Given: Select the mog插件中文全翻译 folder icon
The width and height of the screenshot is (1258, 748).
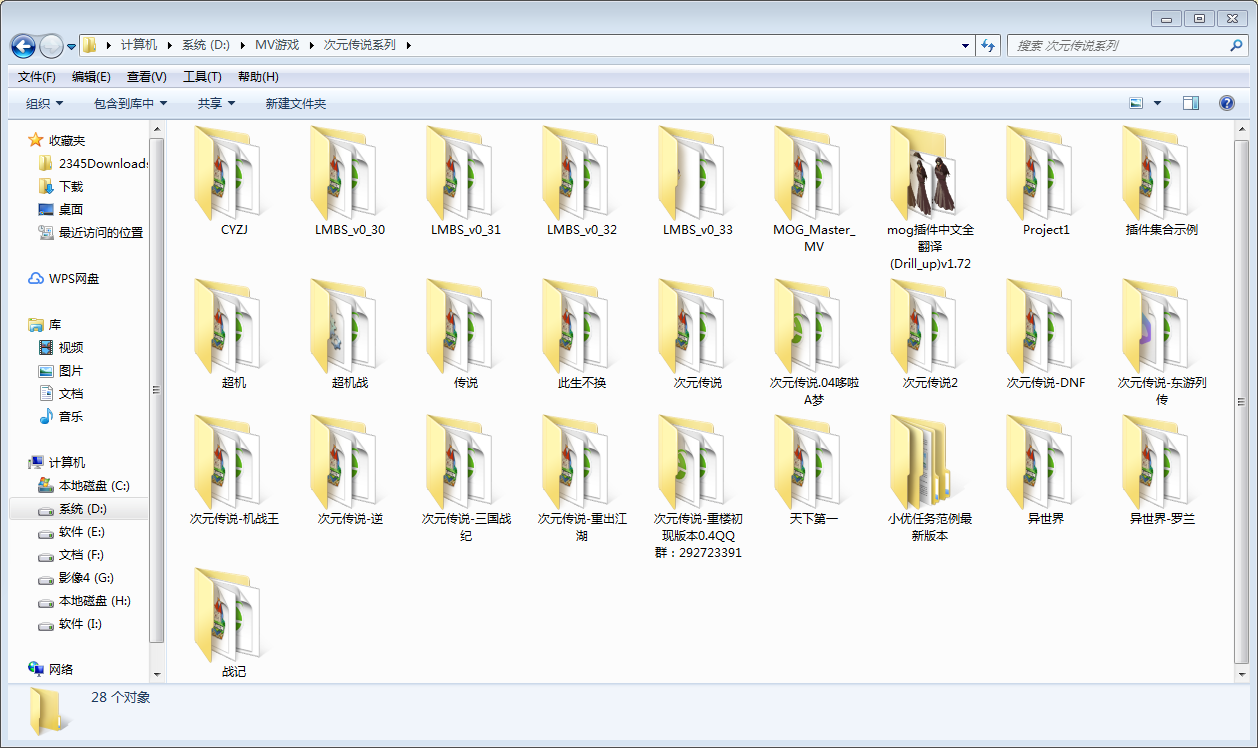Looking at the screenshot, I should click(929, 172).
